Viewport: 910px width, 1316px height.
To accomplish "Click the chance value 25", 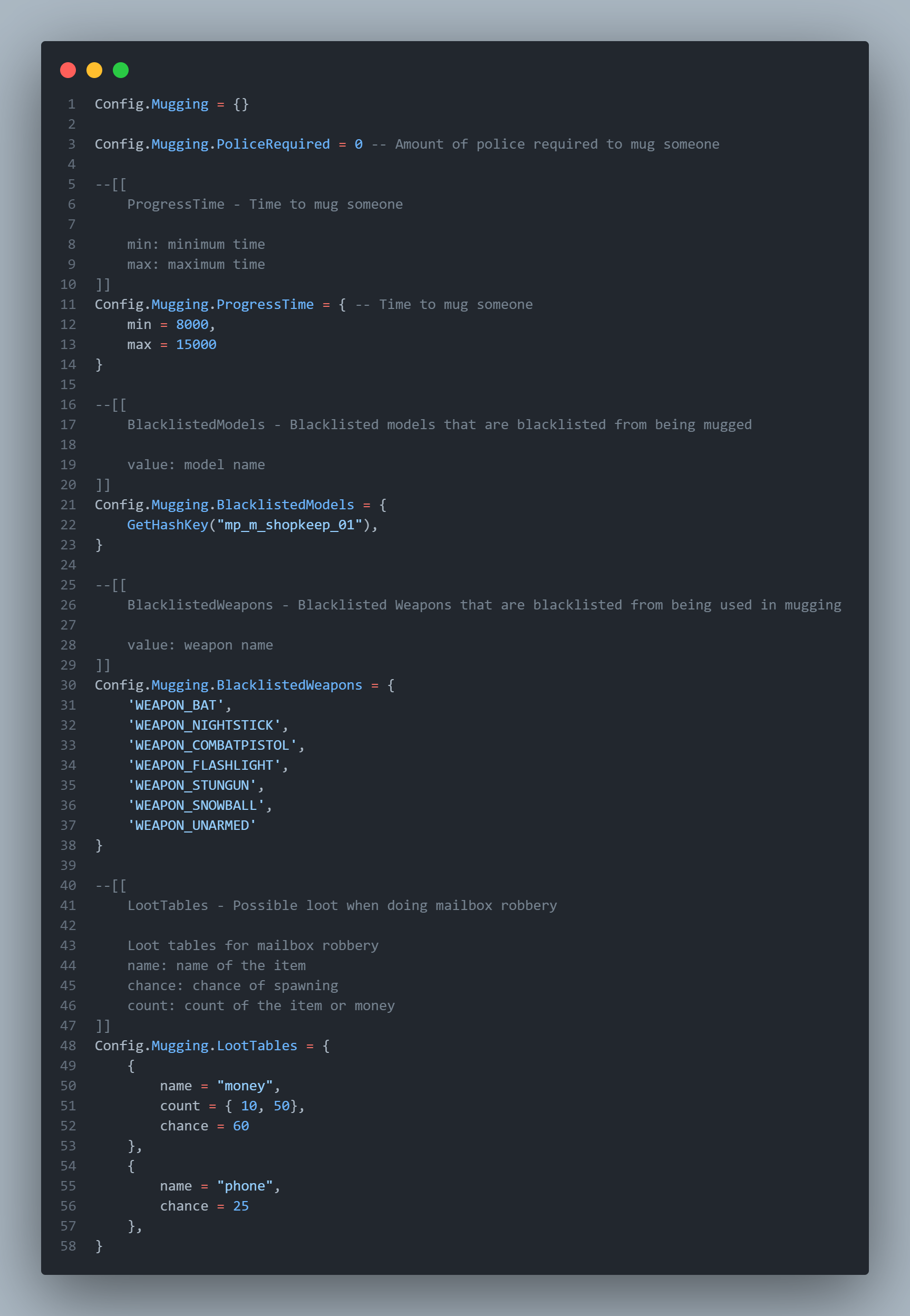I will [x=240, y=1206].
